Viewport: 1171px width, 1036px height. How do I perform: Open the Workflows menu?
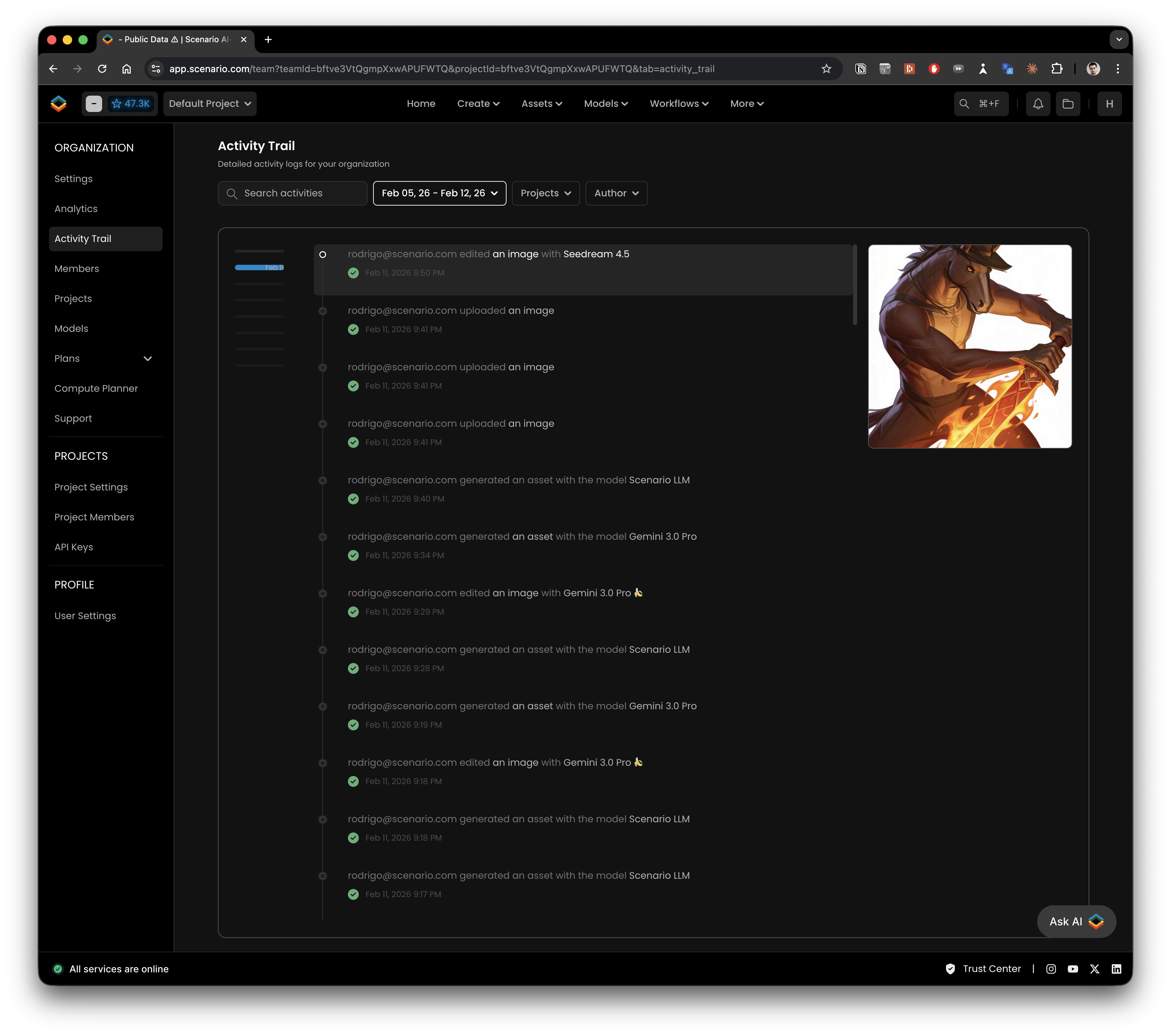pos(679,104)
